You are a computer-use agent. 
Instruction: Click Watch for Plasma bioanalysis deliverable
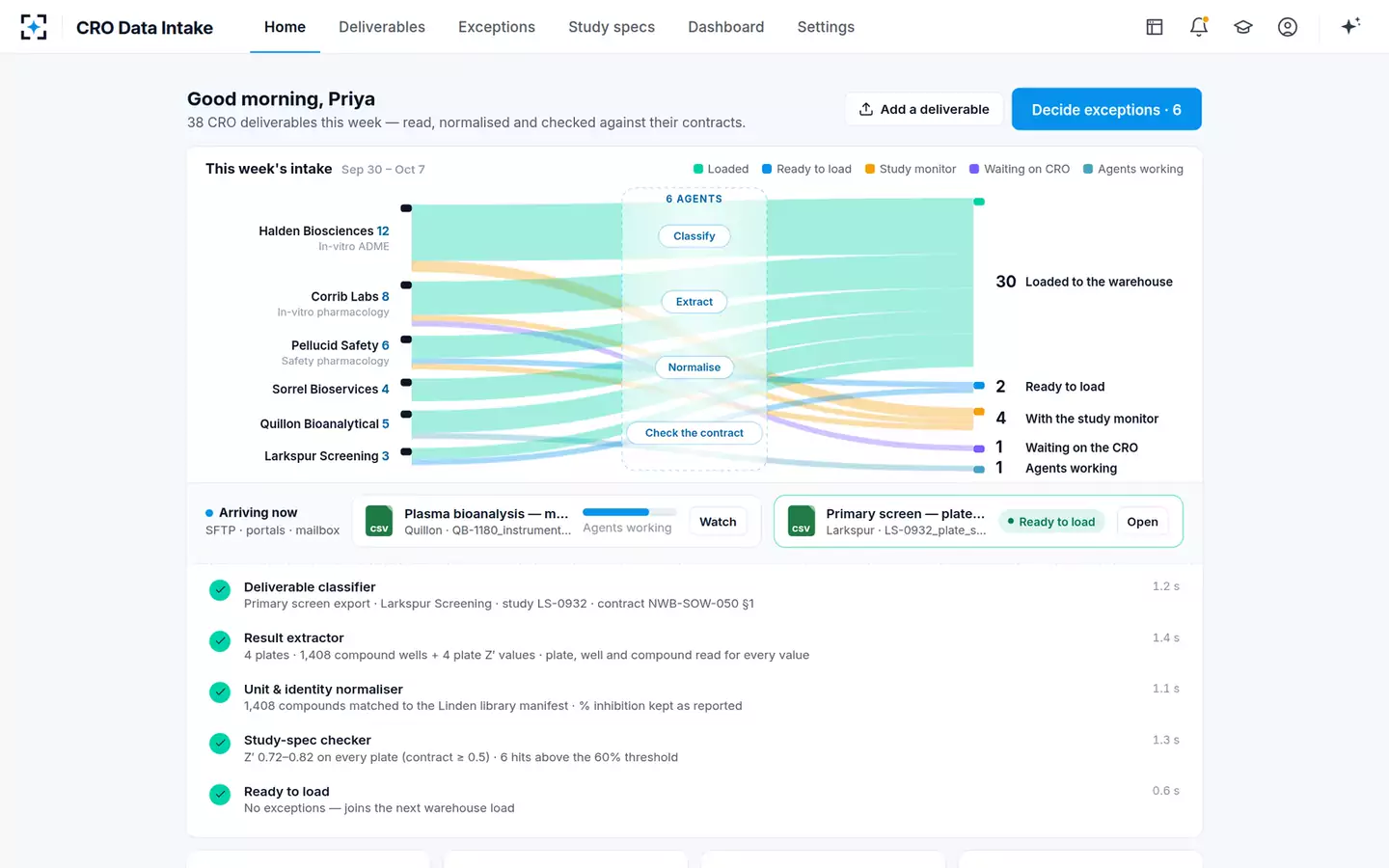(x=718, y=522)
